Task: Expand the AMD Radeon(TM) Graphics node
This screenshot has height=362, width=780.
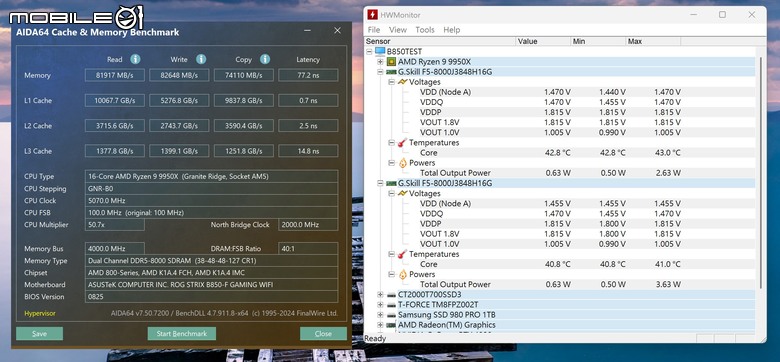Action: [x=380, y=325]
